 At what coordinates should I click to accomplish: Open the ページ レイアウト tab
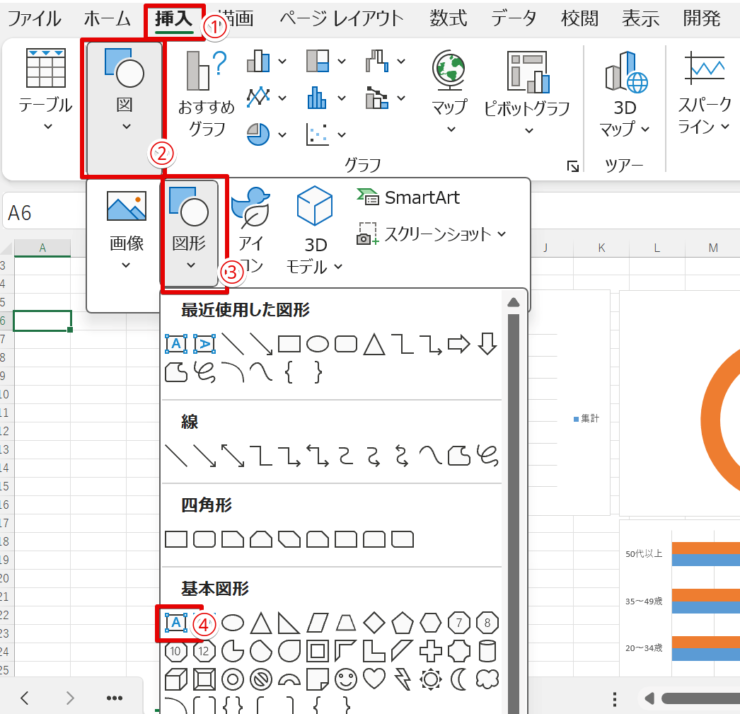341,18
